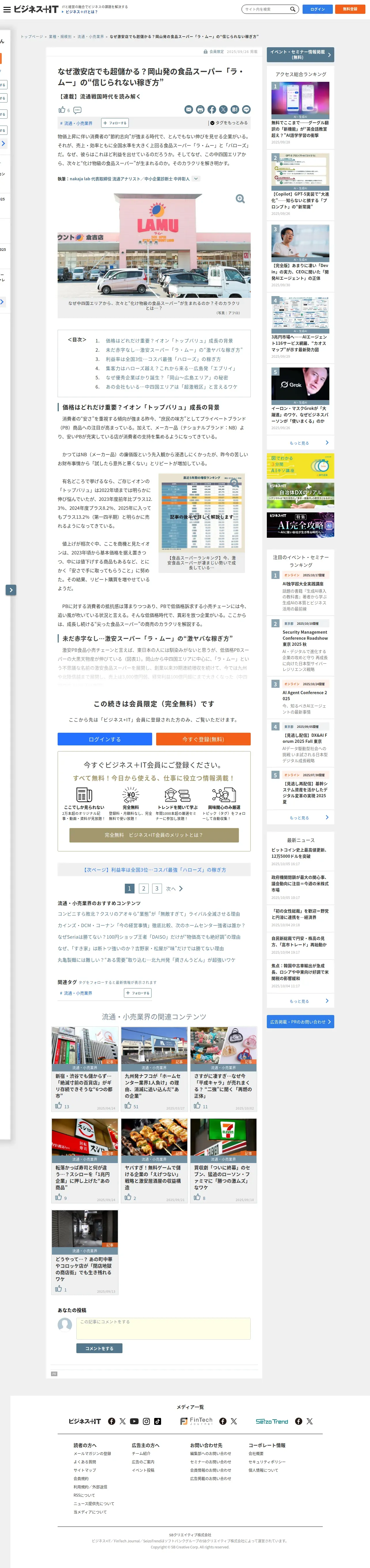This screenshot has width=370, height=1568.
Task: Like the 買収劇「ついに終幕」card thumbs-up
Action: [197, 1197]
